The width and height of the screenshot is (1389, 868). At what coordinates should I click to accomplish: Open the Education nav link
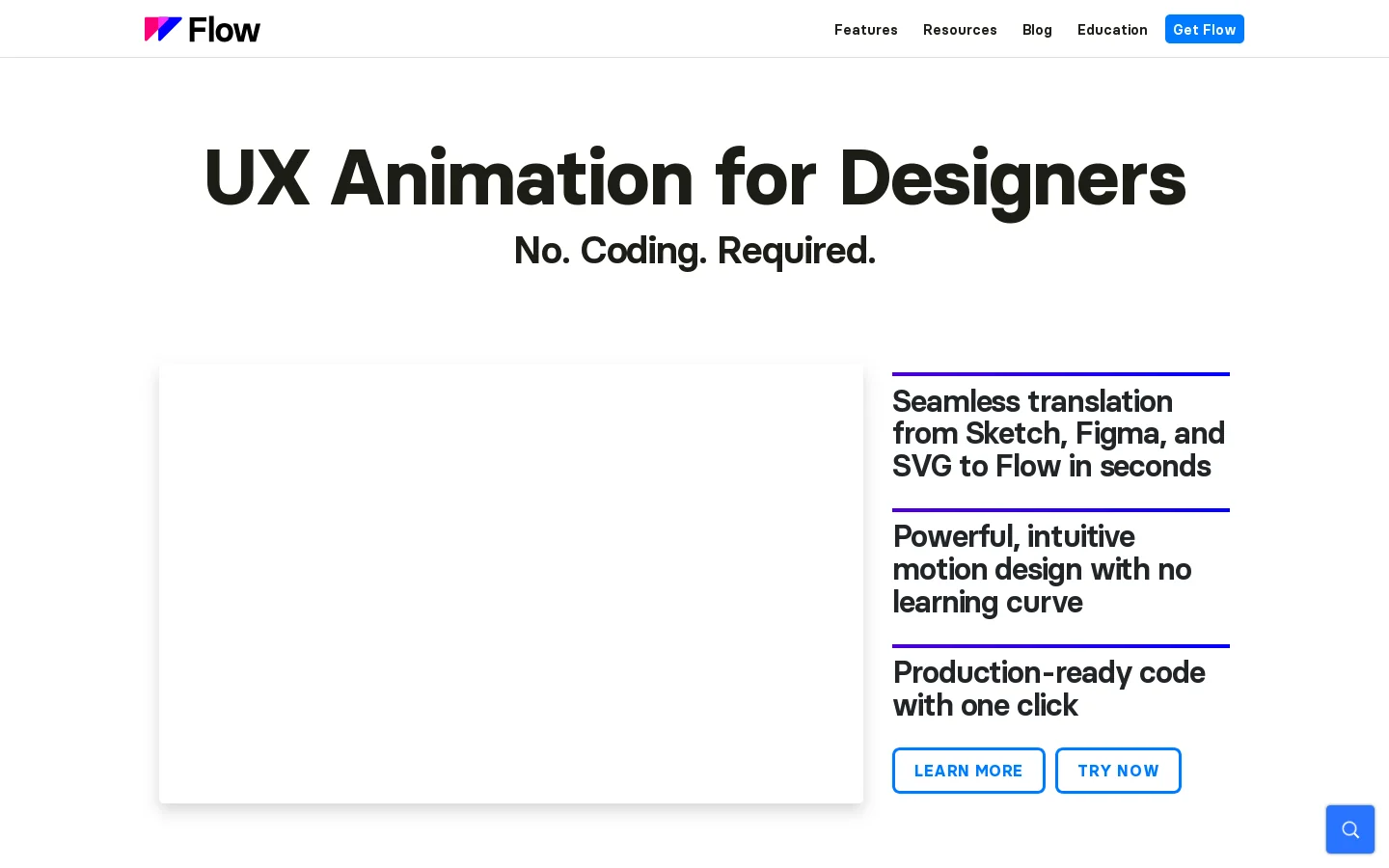1112,30
